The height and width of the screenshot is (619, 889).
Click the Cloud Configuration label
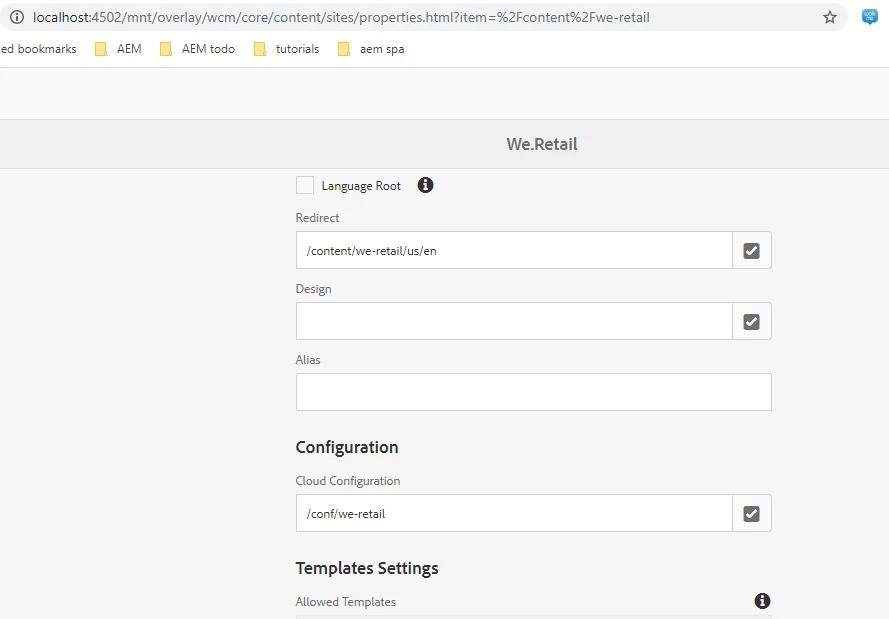point(348,481)
